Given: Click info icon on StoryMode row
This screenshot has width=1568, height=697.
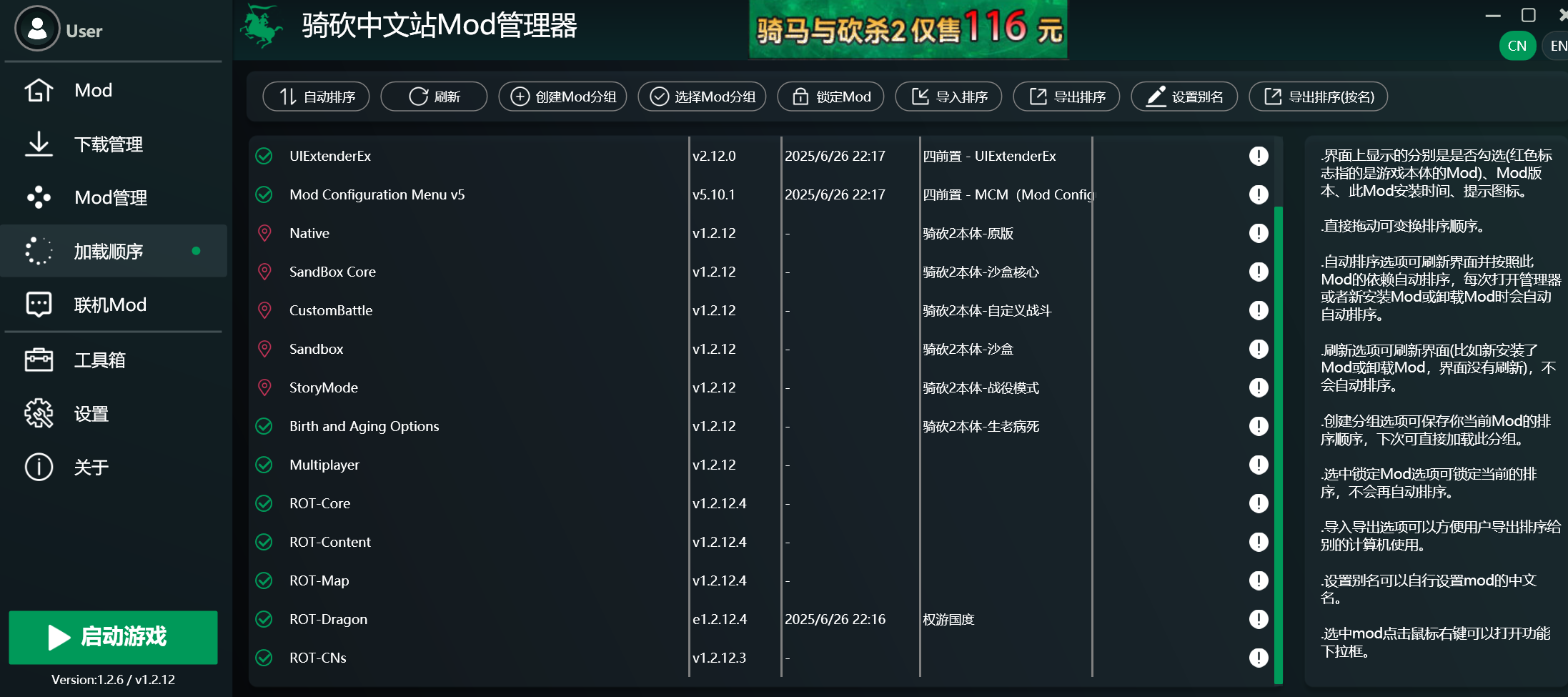Looking at the screenshot, I should (x=1259, y=387).
